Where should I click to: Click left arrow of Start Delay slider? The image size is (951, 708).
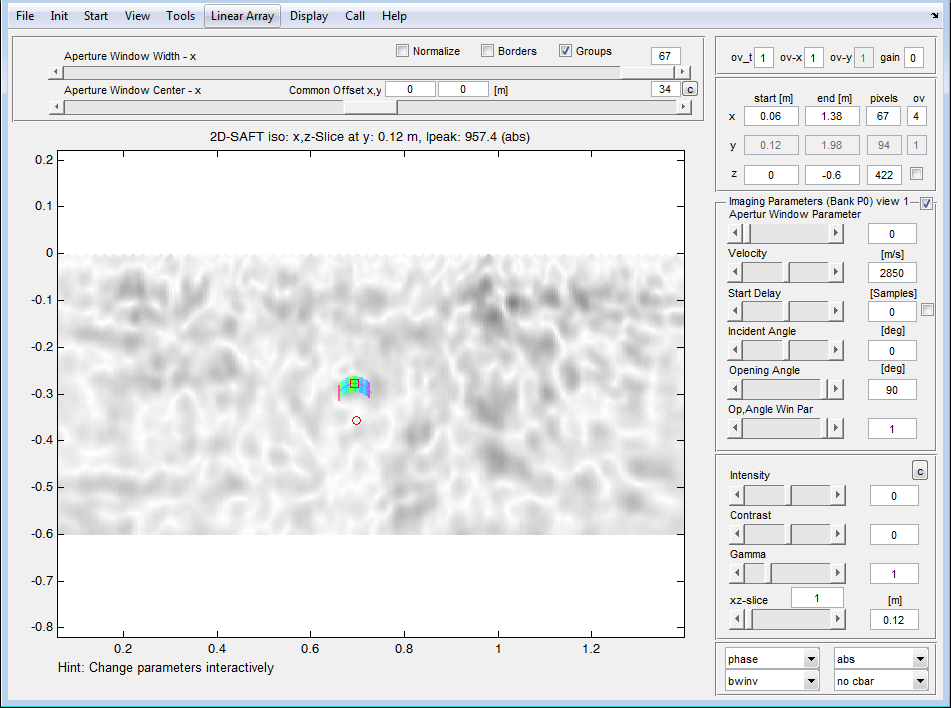point(735,311)
